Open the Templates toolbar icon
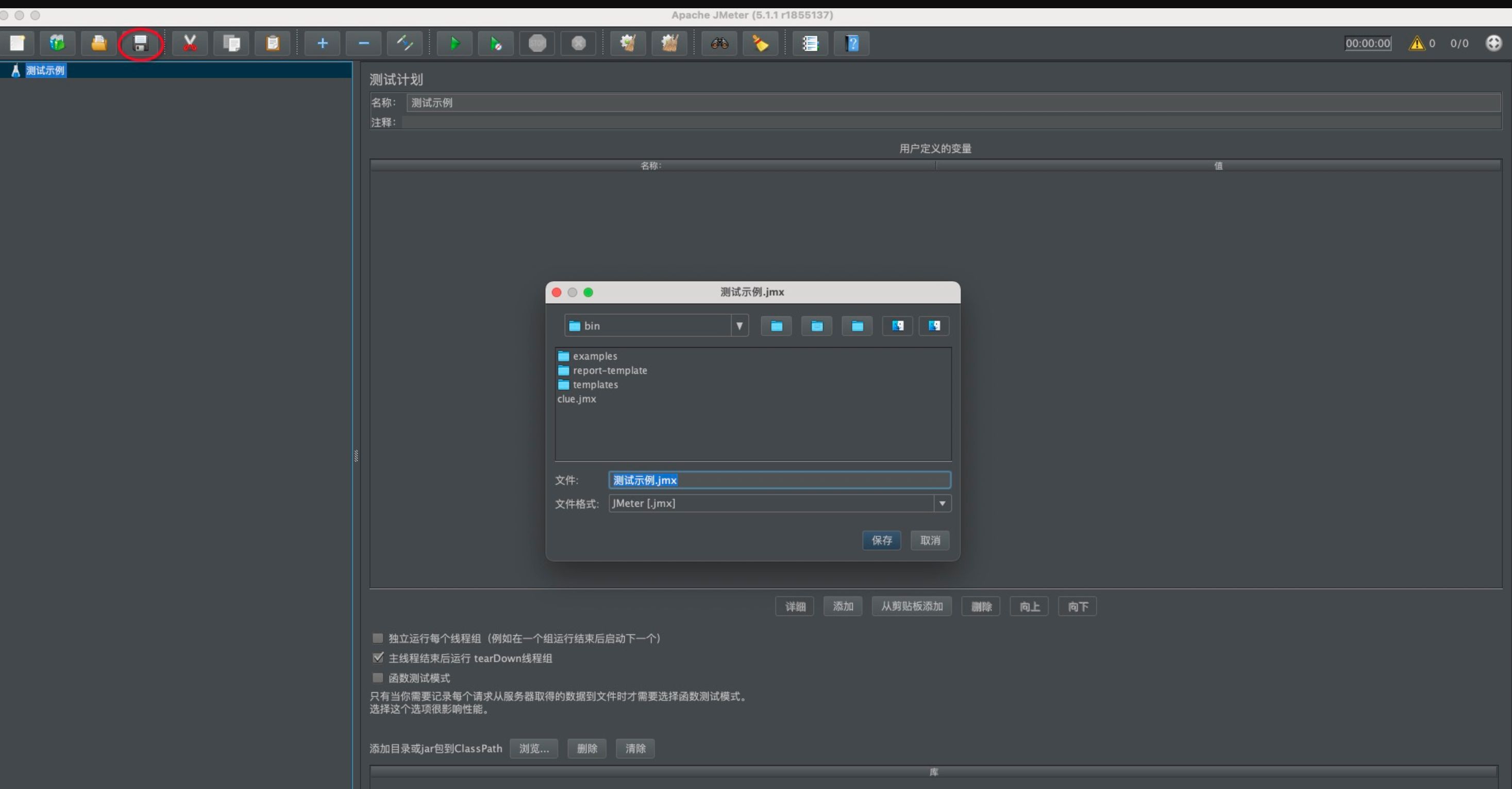1512x789 pixels. tap(57, 43)
